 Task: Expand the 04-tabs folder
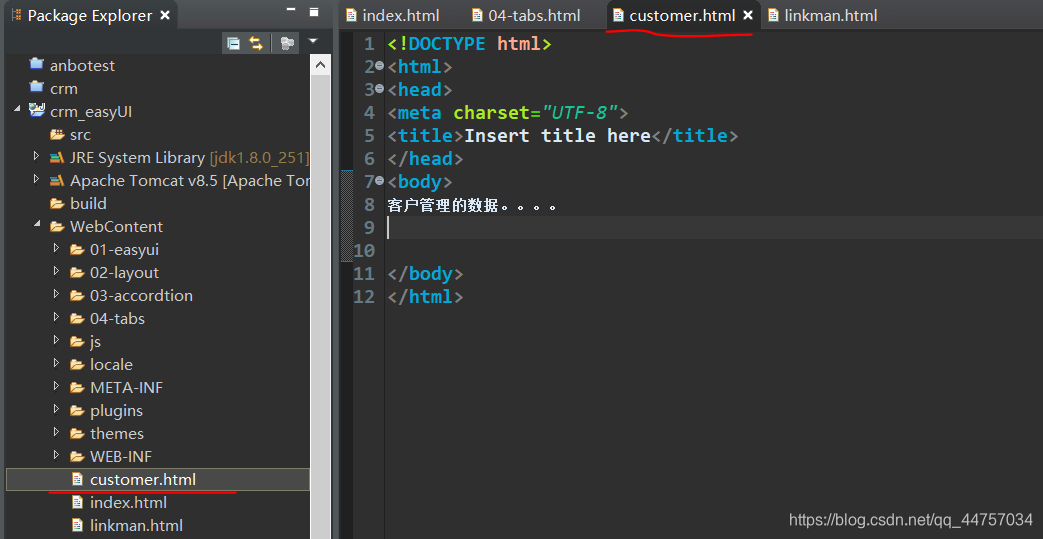pyautogui.click(x=57, y=317)
